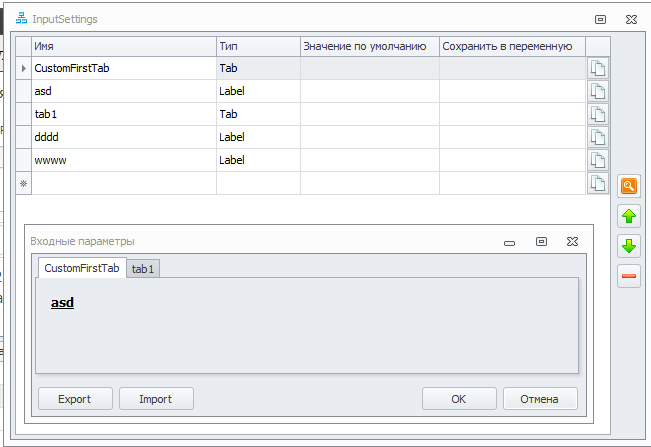Move row down with green down arrow

629,246
